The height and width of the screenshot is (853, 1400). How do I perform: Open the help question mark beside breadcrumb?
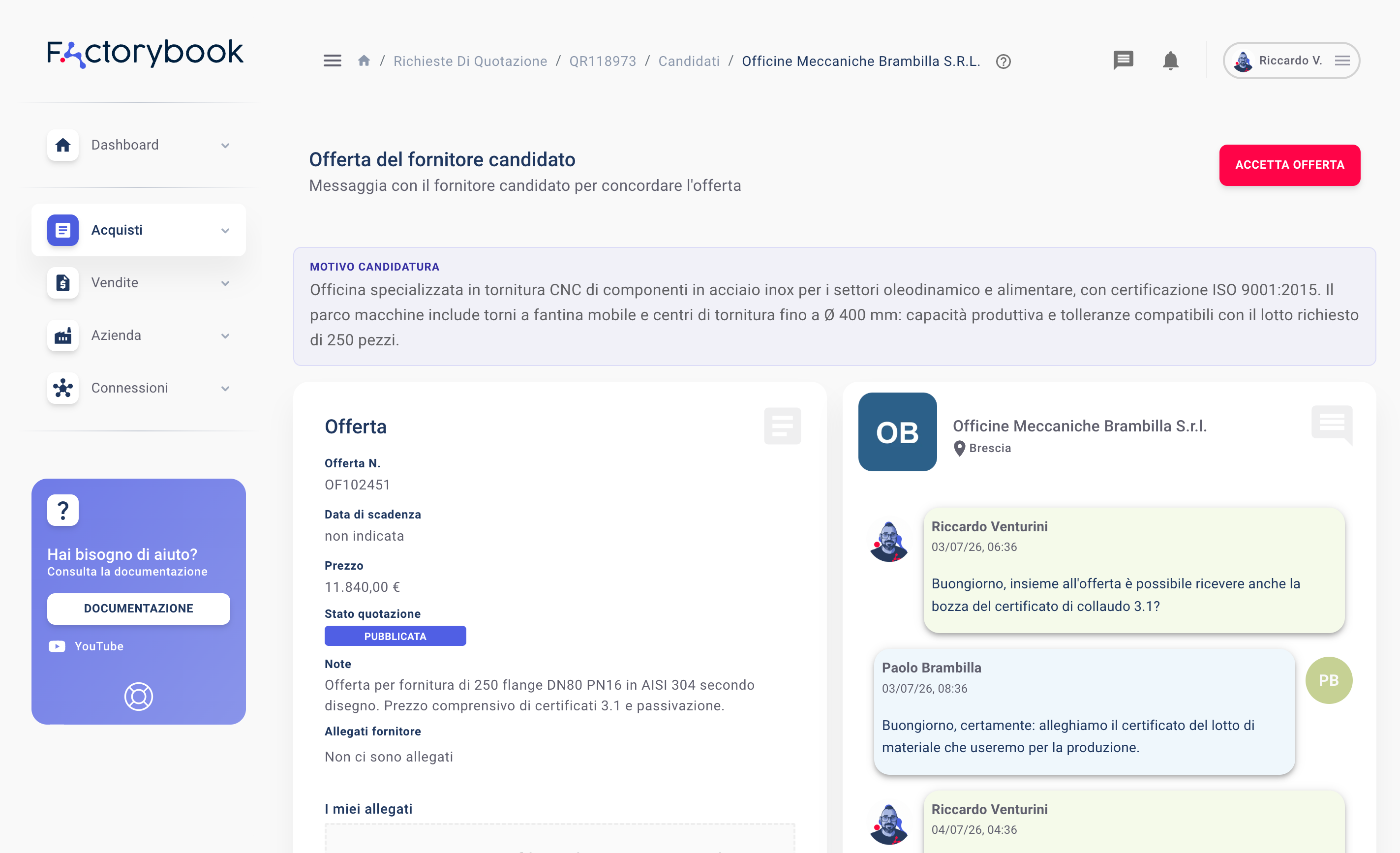click(1004, 61)
